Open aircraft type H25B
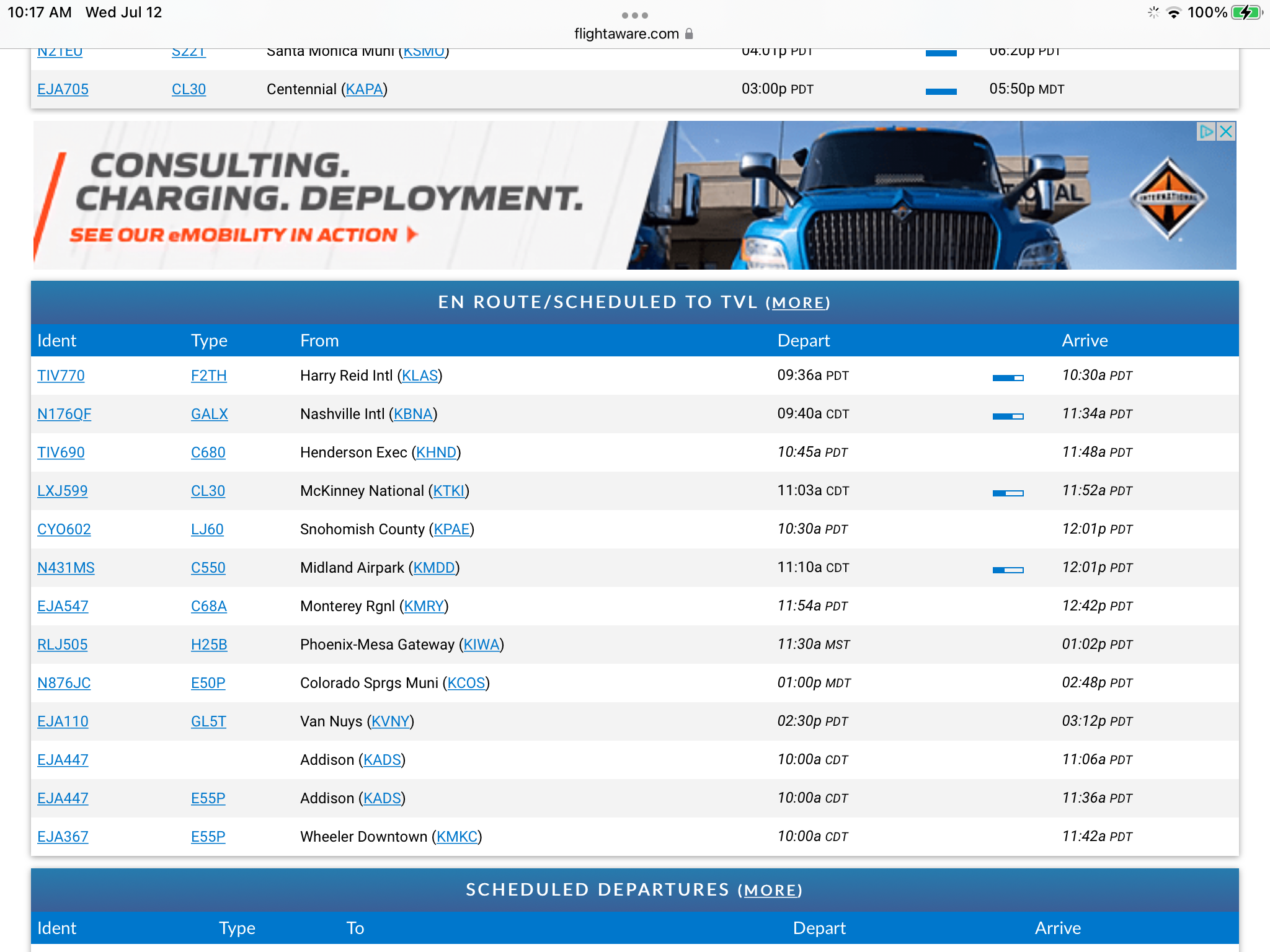Viewport: 1270px width, 952px height. (x=209, y=645)
